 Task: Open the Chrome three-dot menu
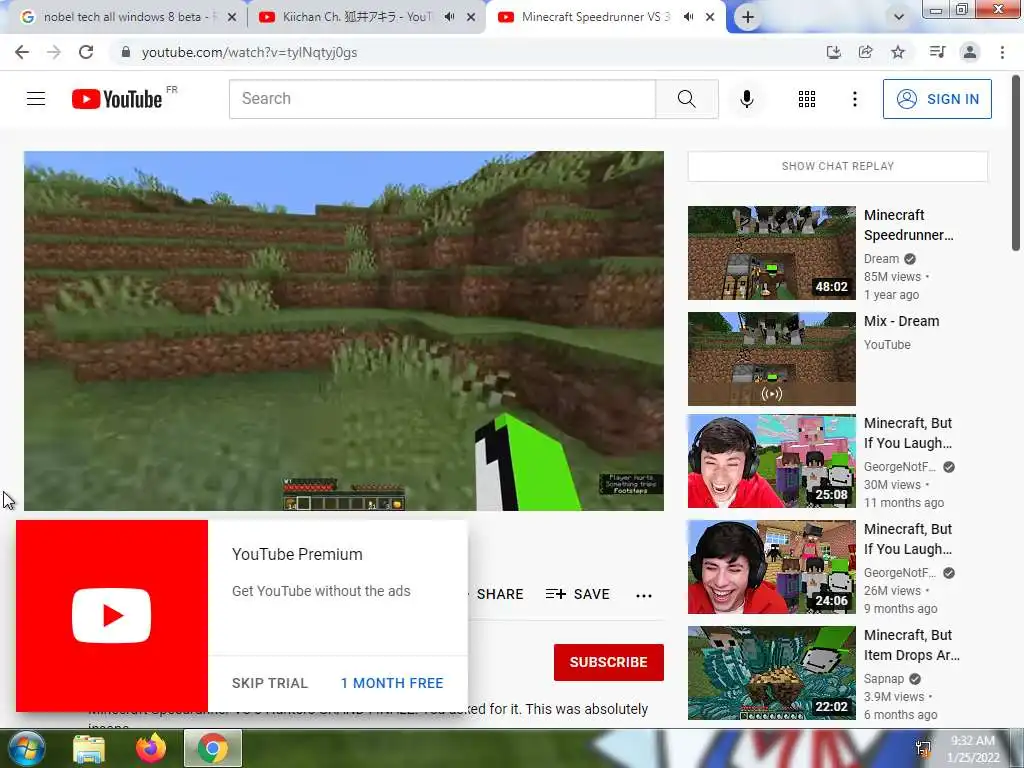pyautogui.click(x=1002, y=52)
